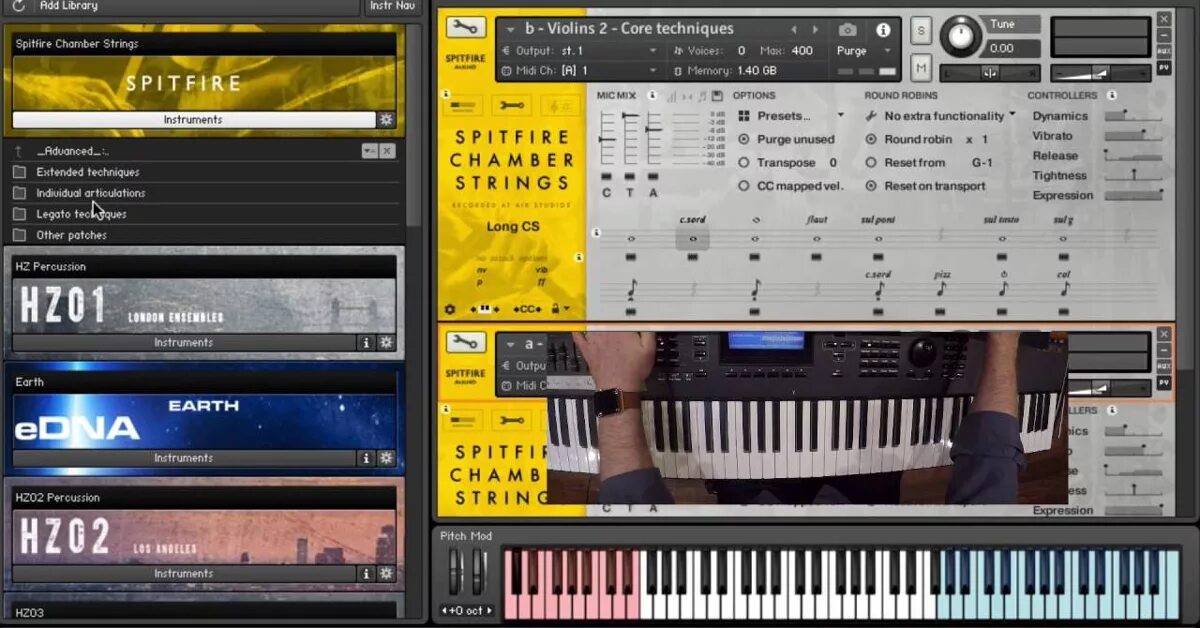The width and height of the screenshot is (1200, 628).
Task: Select the flaut long articulation note
Action: coord(816,239)
